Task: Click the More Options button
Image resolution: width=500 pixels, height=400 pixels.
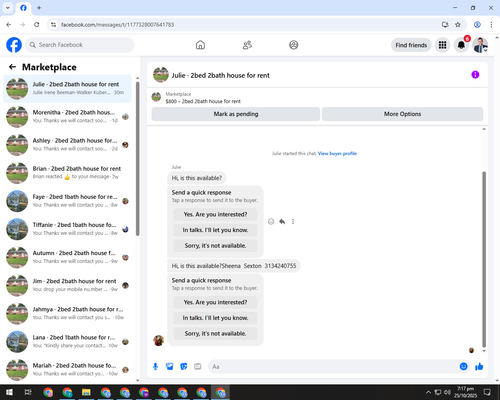Action: (402, 114)
